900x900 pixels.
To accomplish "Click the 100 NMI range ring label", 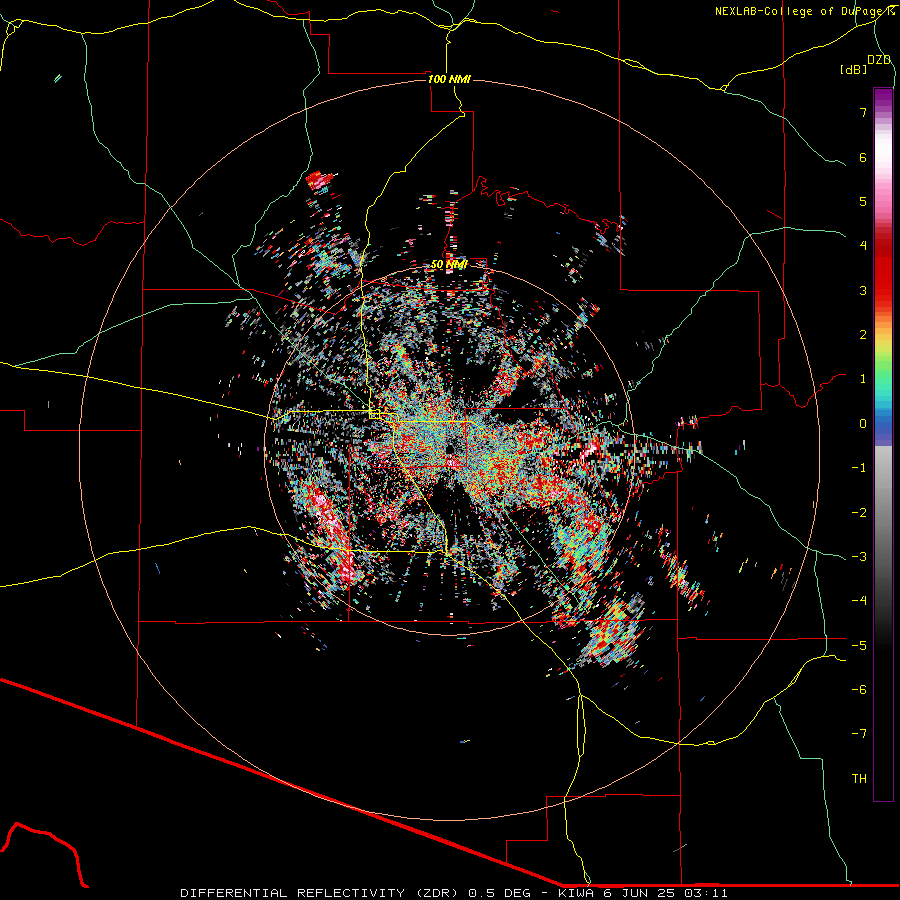I will point(449,79).
